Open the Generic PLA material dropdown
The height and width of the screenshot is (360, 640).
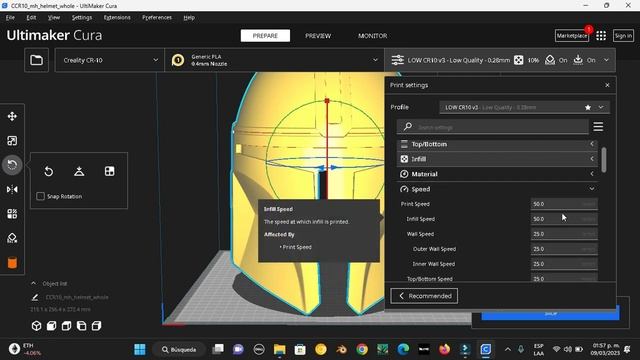point(274,60)
